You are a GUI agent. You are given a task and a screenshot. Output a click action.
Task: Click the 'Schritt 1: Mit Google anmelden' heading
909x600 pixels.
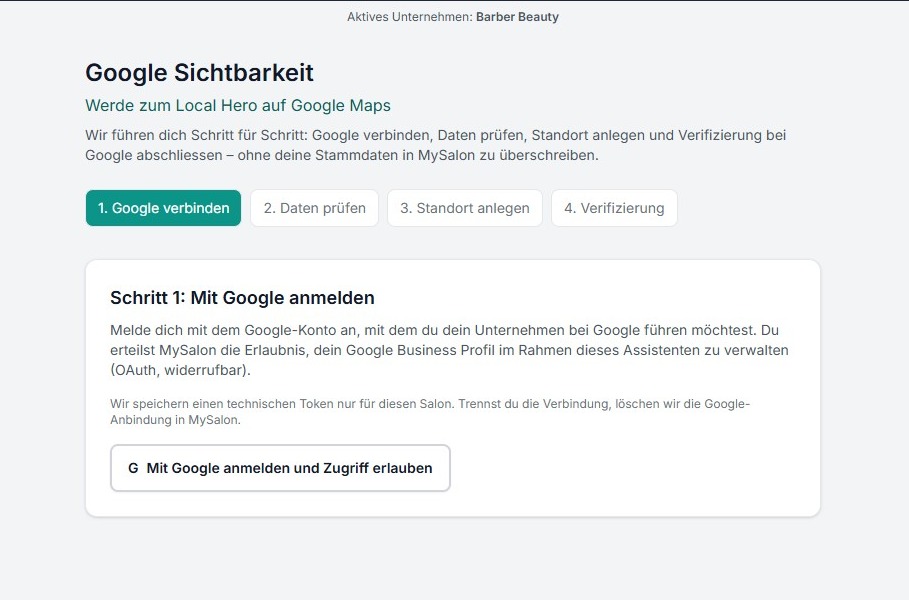point(242,298)
